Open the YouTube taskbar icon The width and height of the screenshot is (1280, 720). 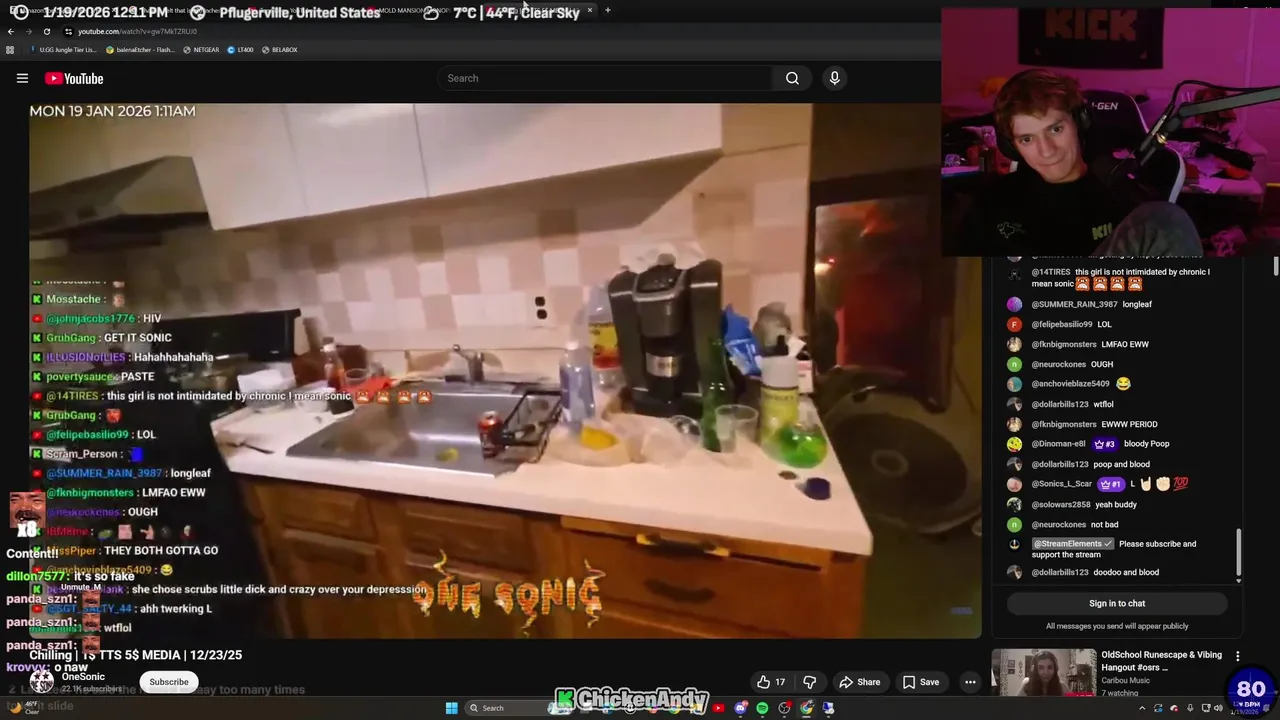[718, 708]
